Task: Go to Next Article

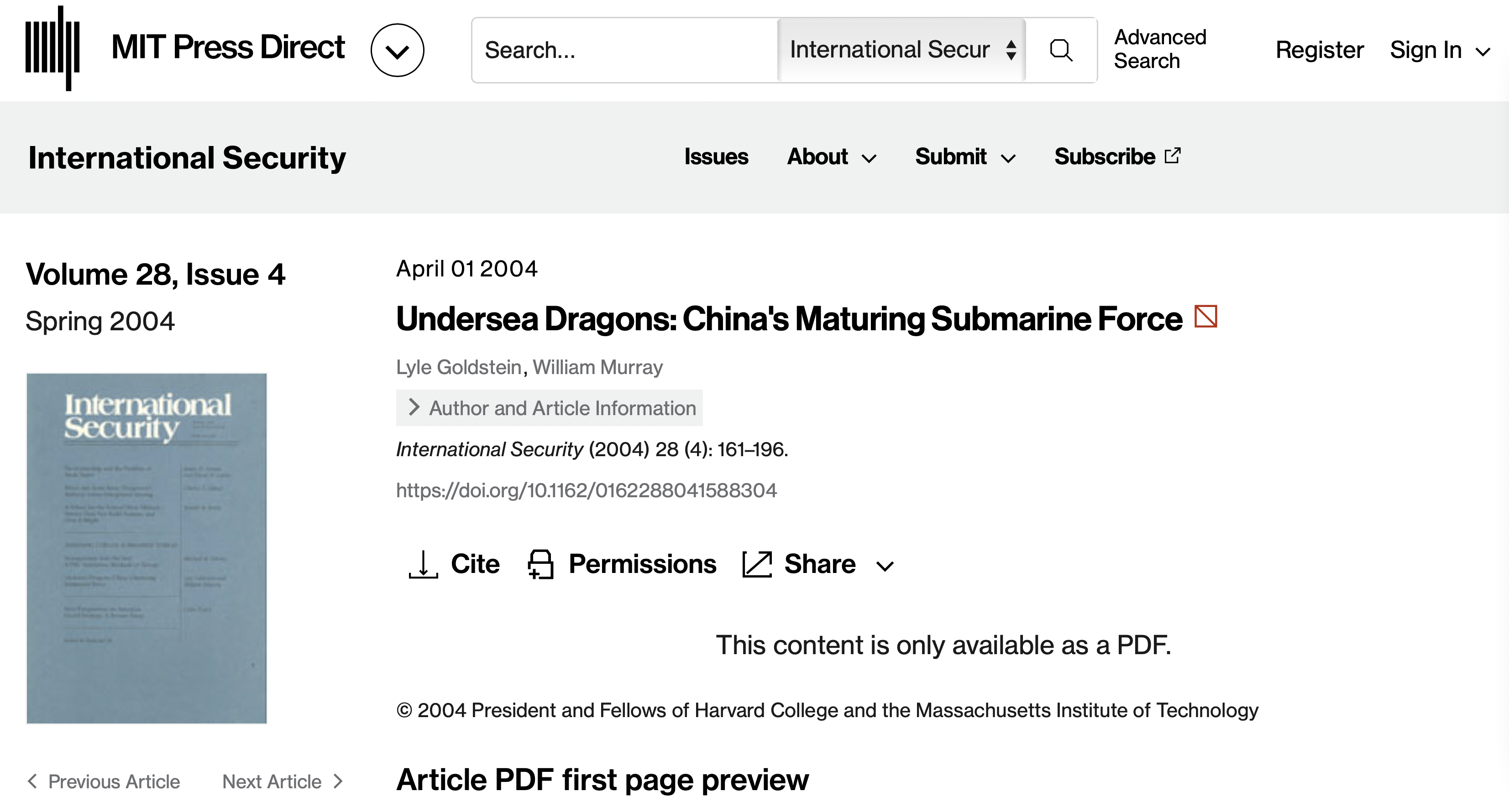Action: click(x=283, y=781)
